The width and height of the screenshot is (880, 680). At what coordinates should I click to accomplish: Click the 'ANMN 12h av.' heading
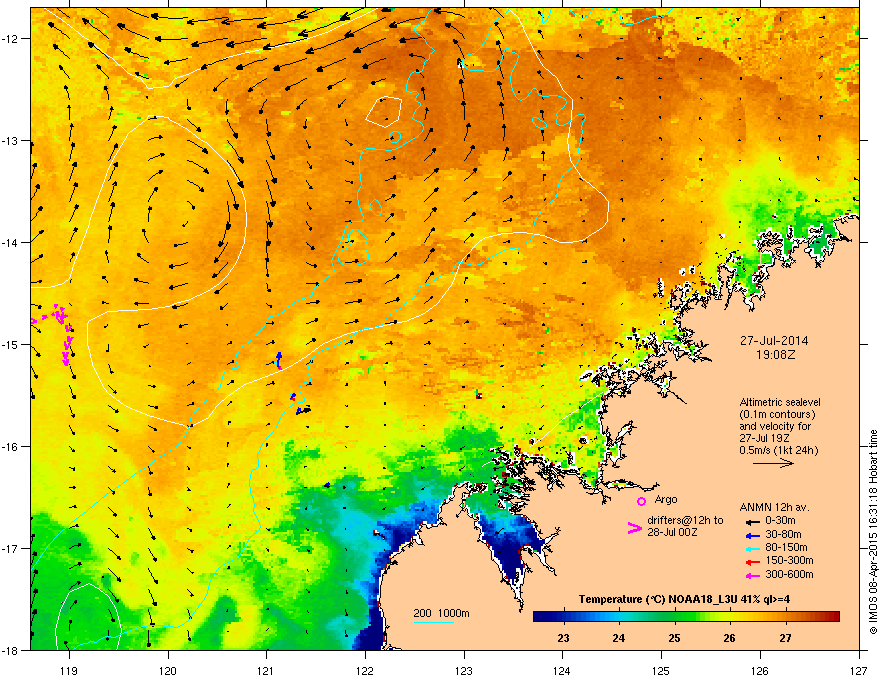(774, 508)
